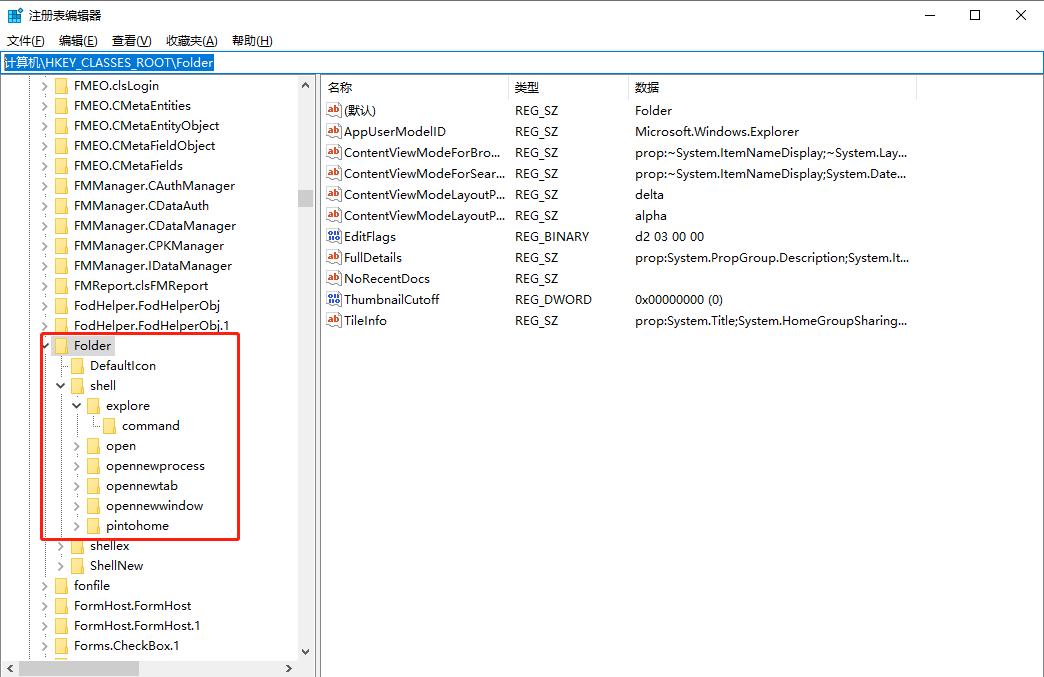Open the 编辑(E) menu
Screen dimensions: 1044x677
pos(78,41)
